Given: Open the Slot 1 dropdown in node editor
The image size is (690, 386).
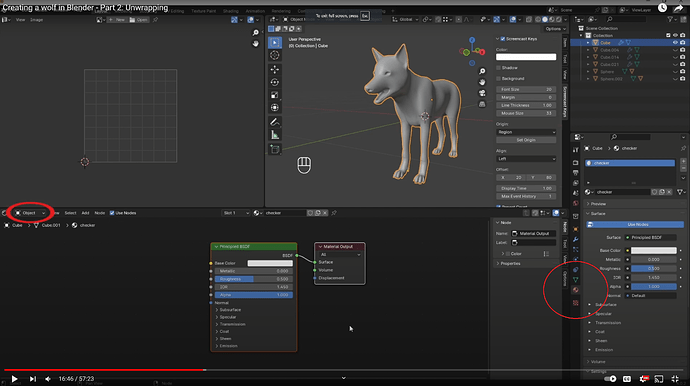Looking at the screenshot, I should tap(235, 213).
